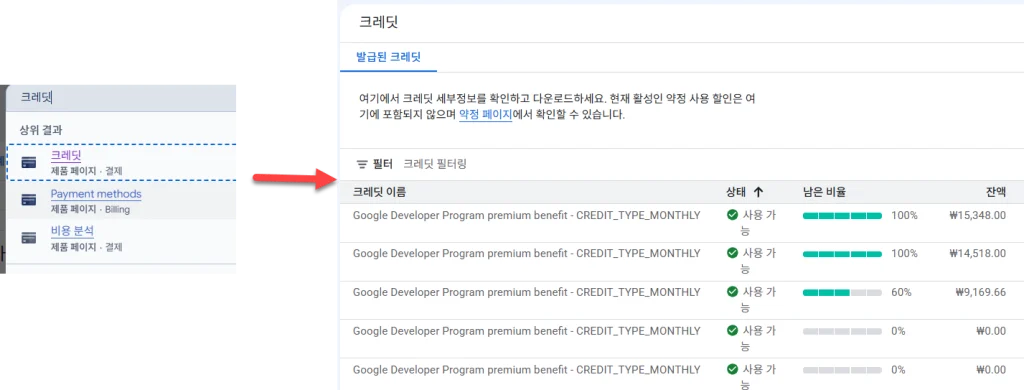
Task: Click the 60% remaining progress bar
Action: [x=842, y=293]
